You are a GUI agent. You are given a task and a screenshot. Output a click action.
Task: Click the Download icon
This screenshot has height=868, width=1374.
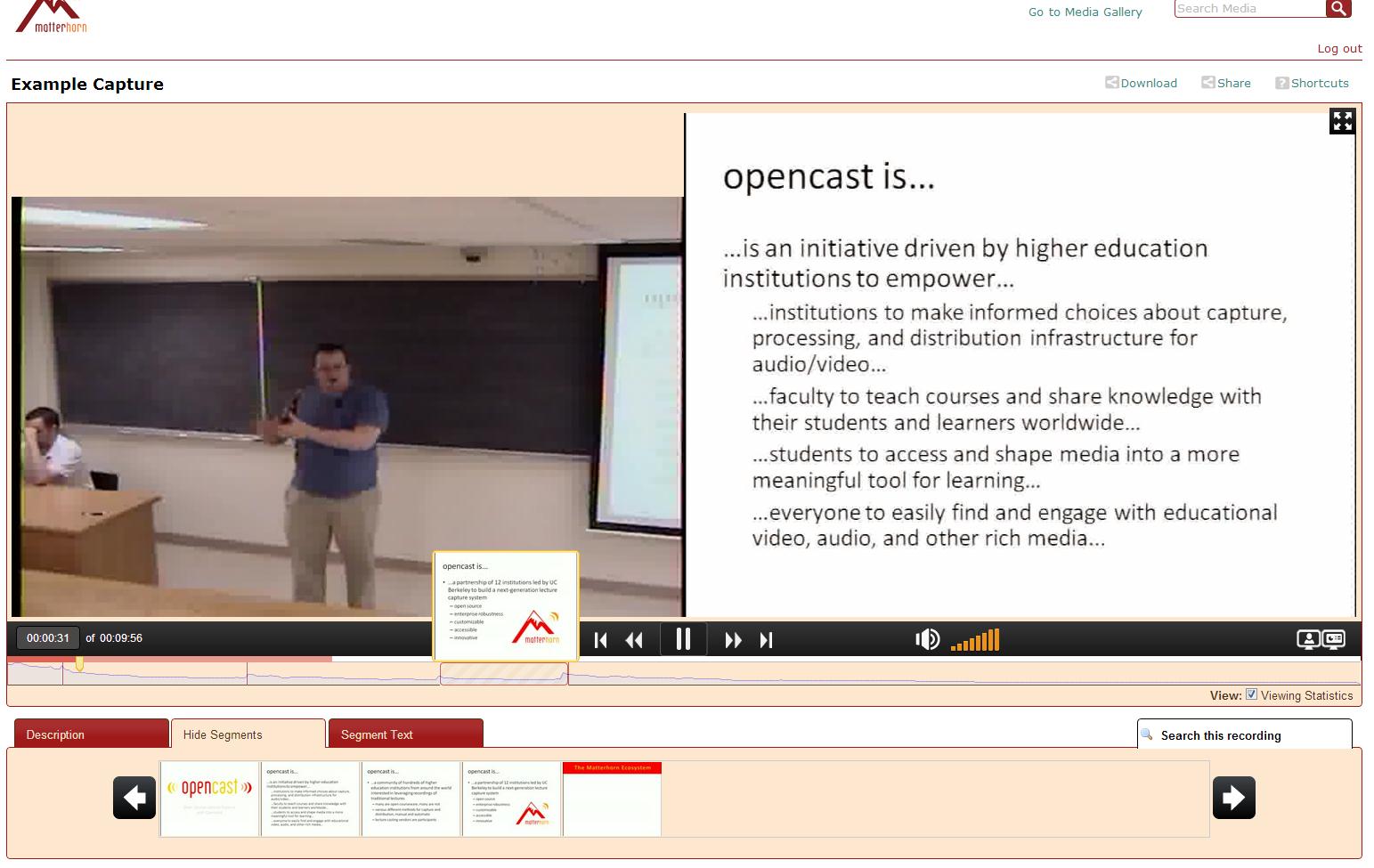tap(1111, 83)
